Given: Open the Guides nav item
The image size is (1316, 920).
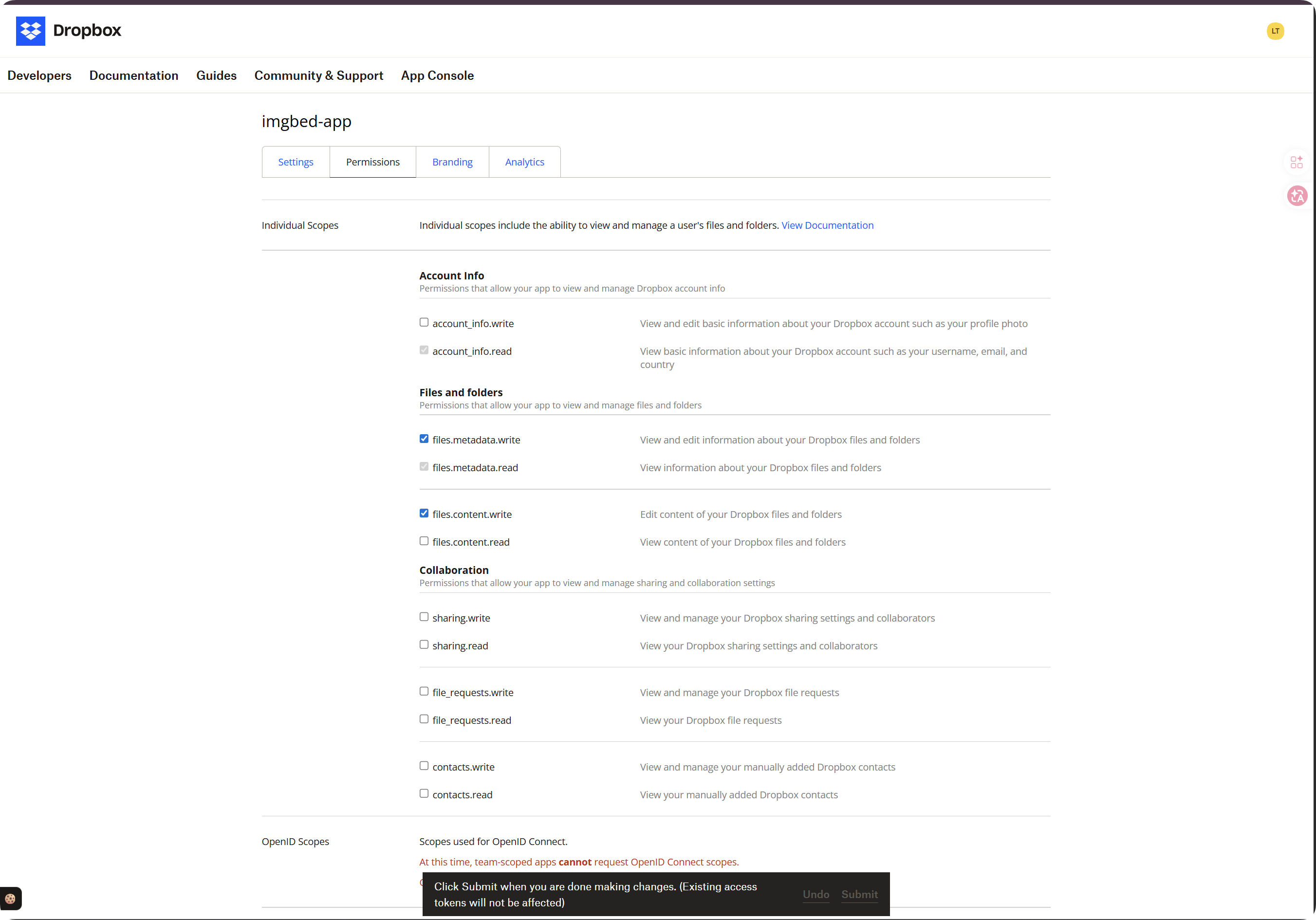Looking at the screenshot, I should pos(216,75).
